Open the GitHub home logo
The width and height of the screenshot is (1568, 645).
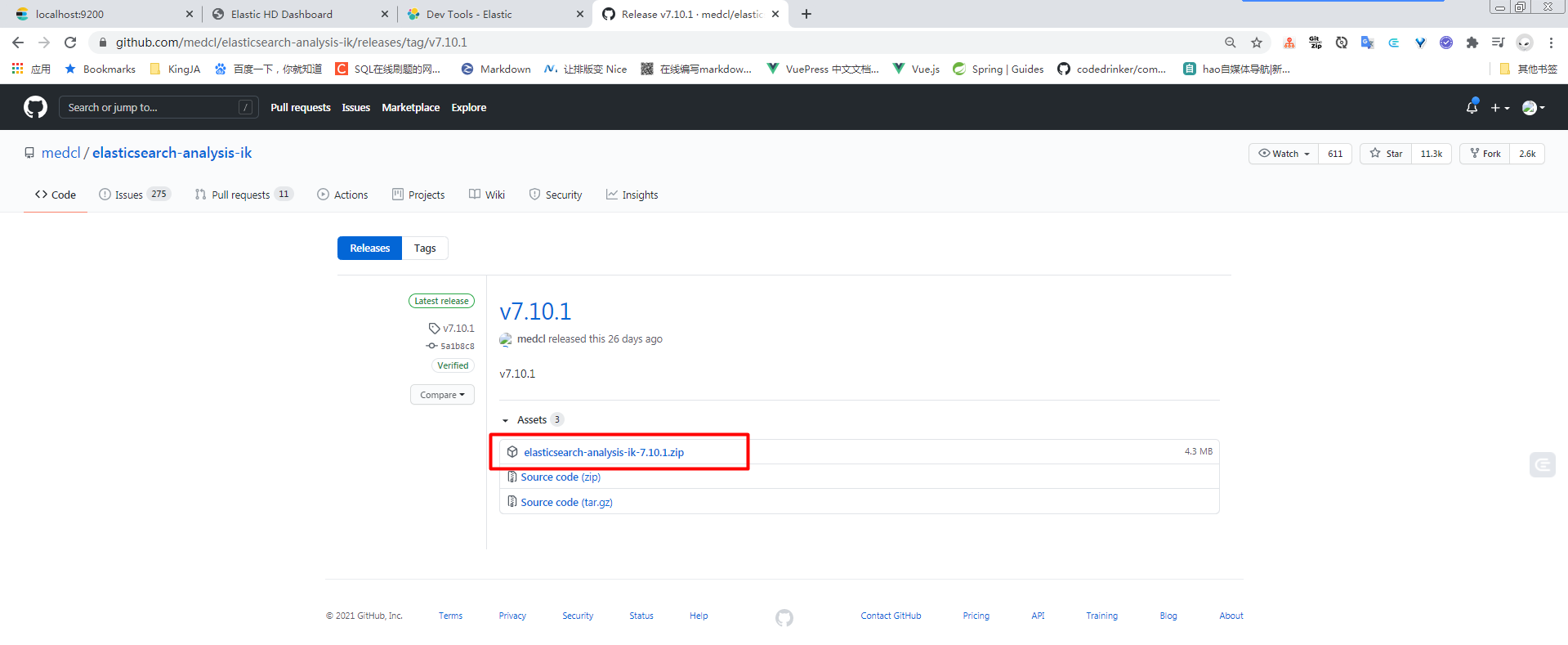click(x=35, y=107)
